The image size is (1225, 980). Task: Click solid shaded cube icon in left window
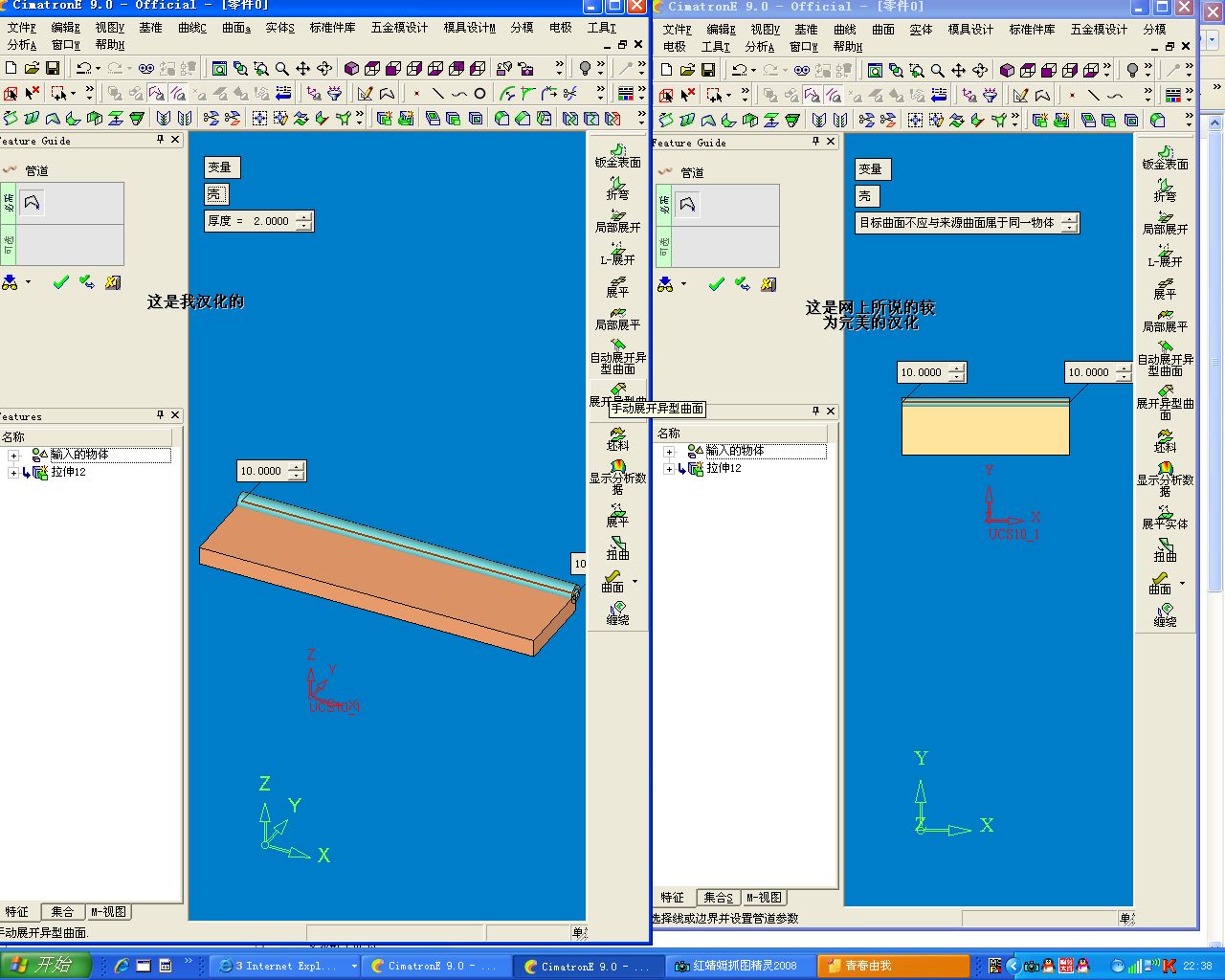click(x=351, y=69)
